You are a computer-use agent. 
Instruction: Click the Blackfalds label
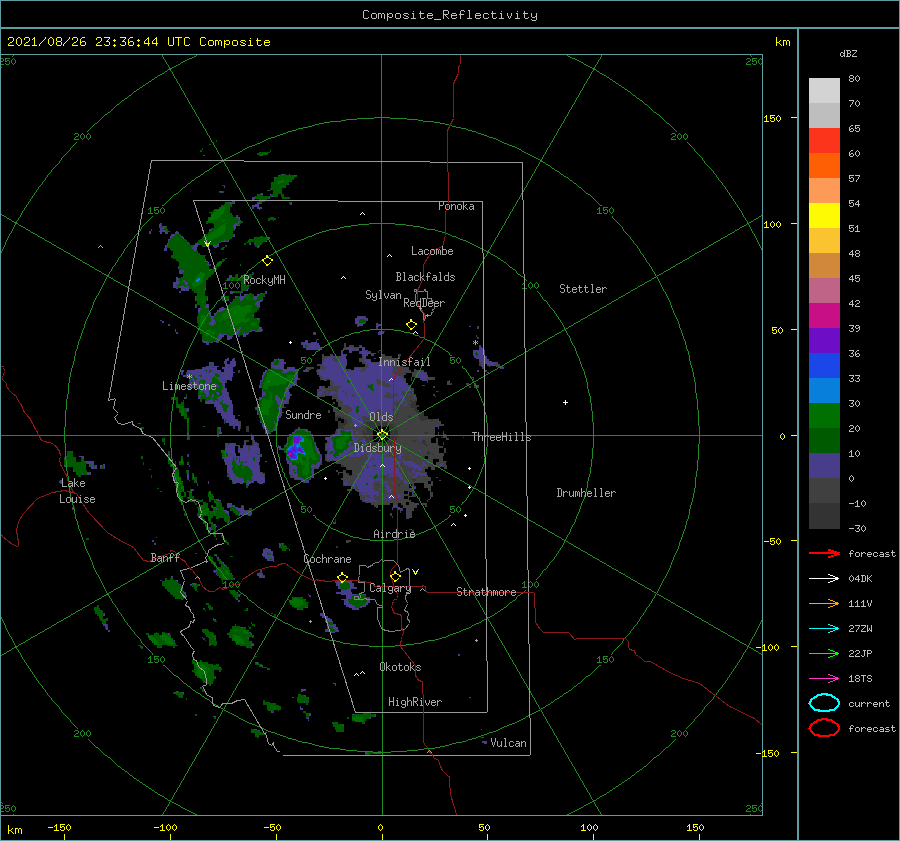pos(425,277)
